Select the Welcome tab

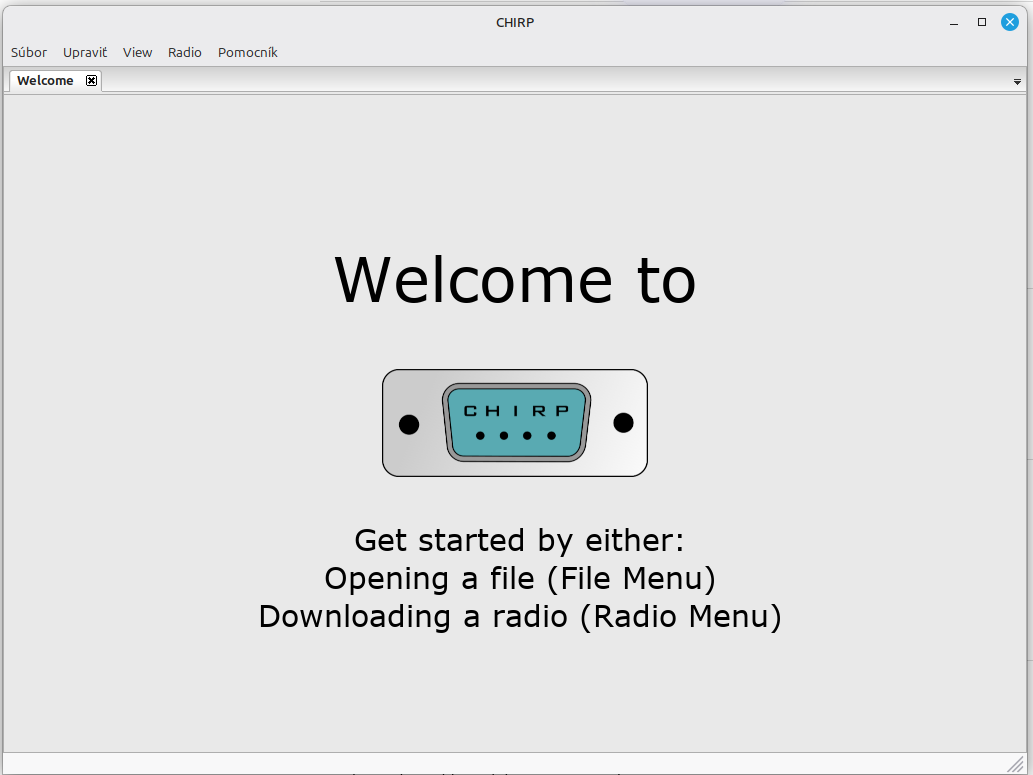click(44, 80)
